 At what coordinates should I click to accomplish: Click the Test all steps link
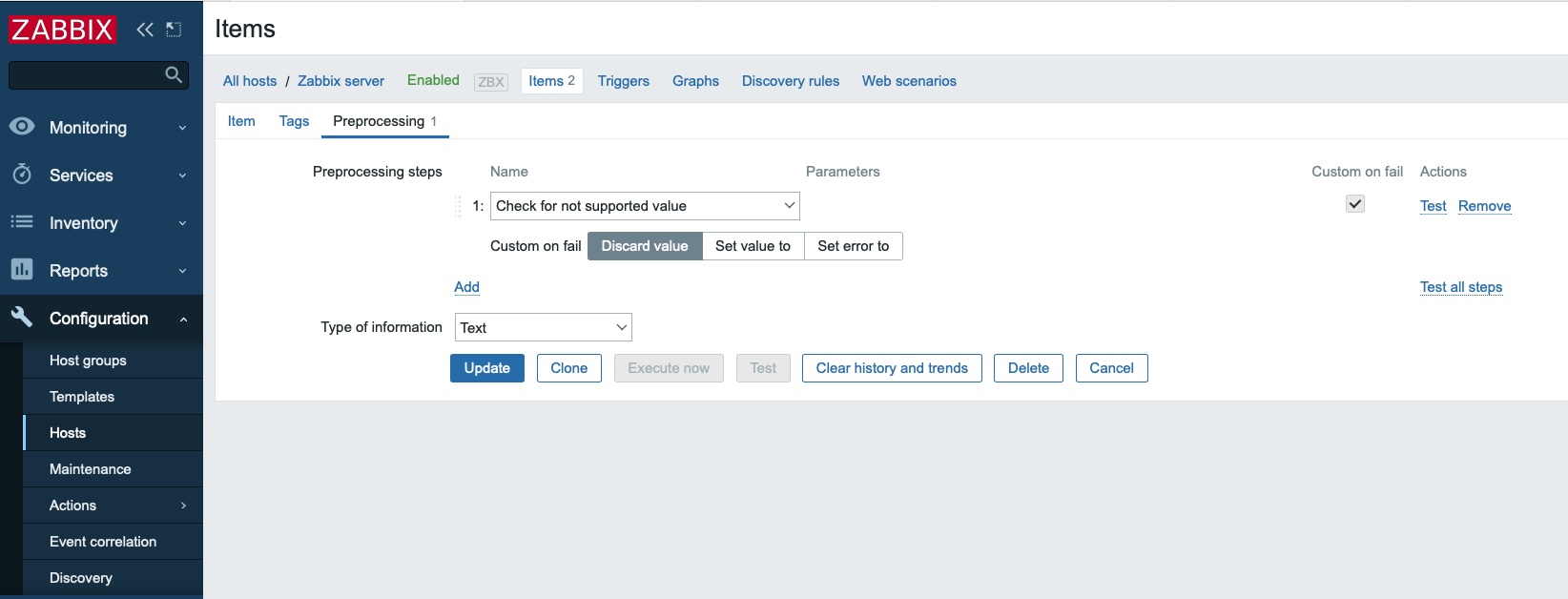click(x=1461, y=287)
